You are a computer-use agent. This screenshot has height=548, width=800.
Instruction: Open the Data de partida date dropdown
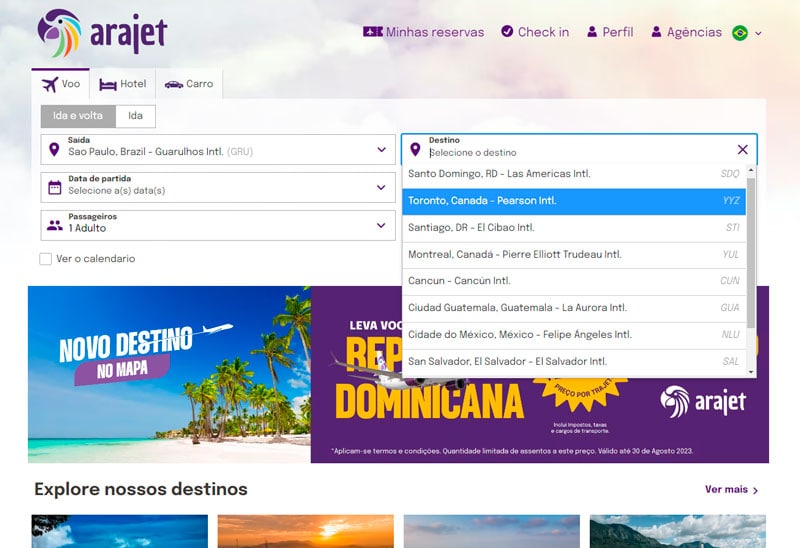pyautogui.click(x=381, y=187)
